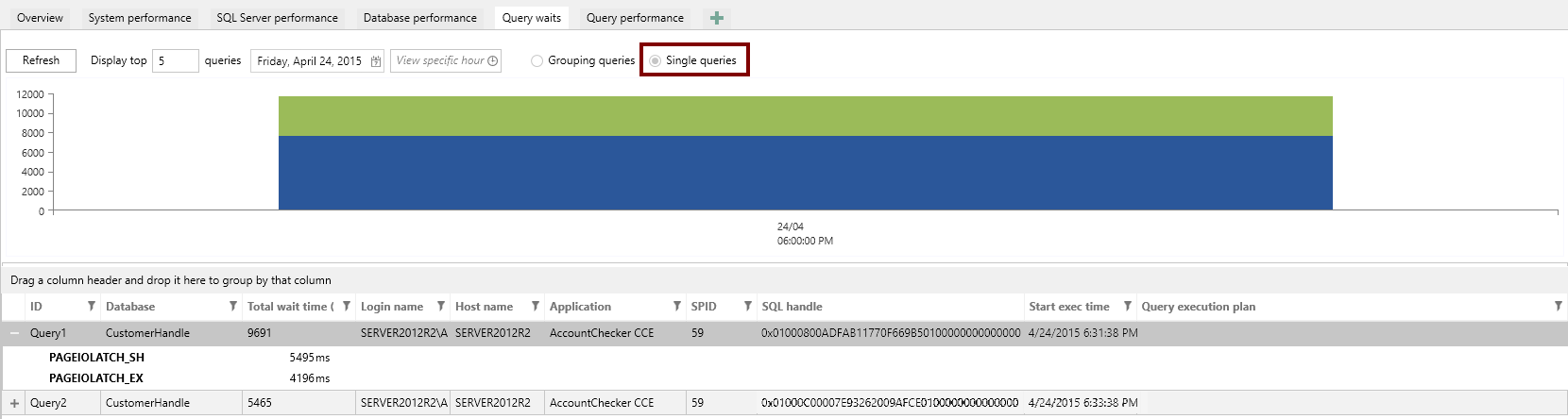Viewport: 1568px width, 419px height.
Task: Sort by Start exec time header
Action: click(1069, 307)
